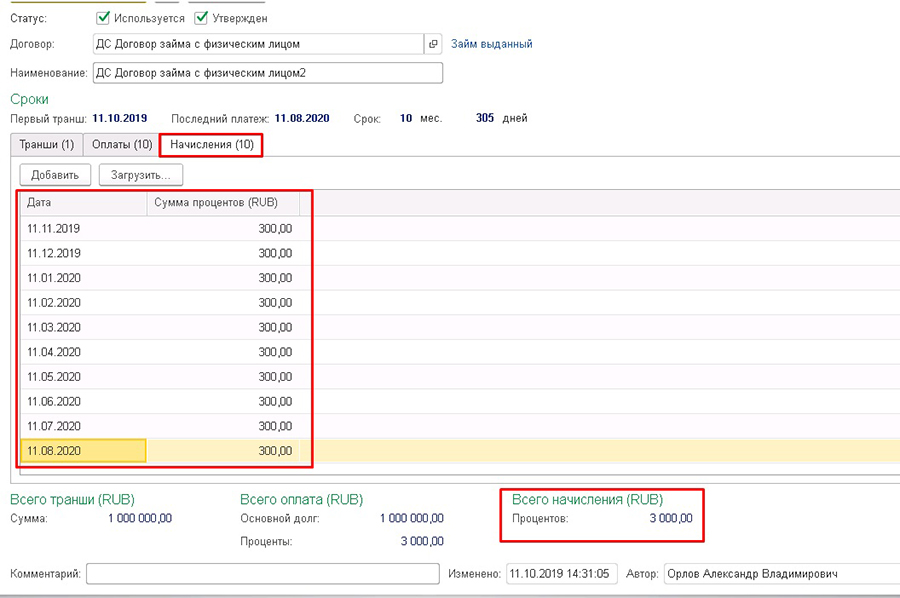Select the Начисления (10) tab
Image resolution: width=900 pixels, height=598 pixels.
[x=211, y=145]
